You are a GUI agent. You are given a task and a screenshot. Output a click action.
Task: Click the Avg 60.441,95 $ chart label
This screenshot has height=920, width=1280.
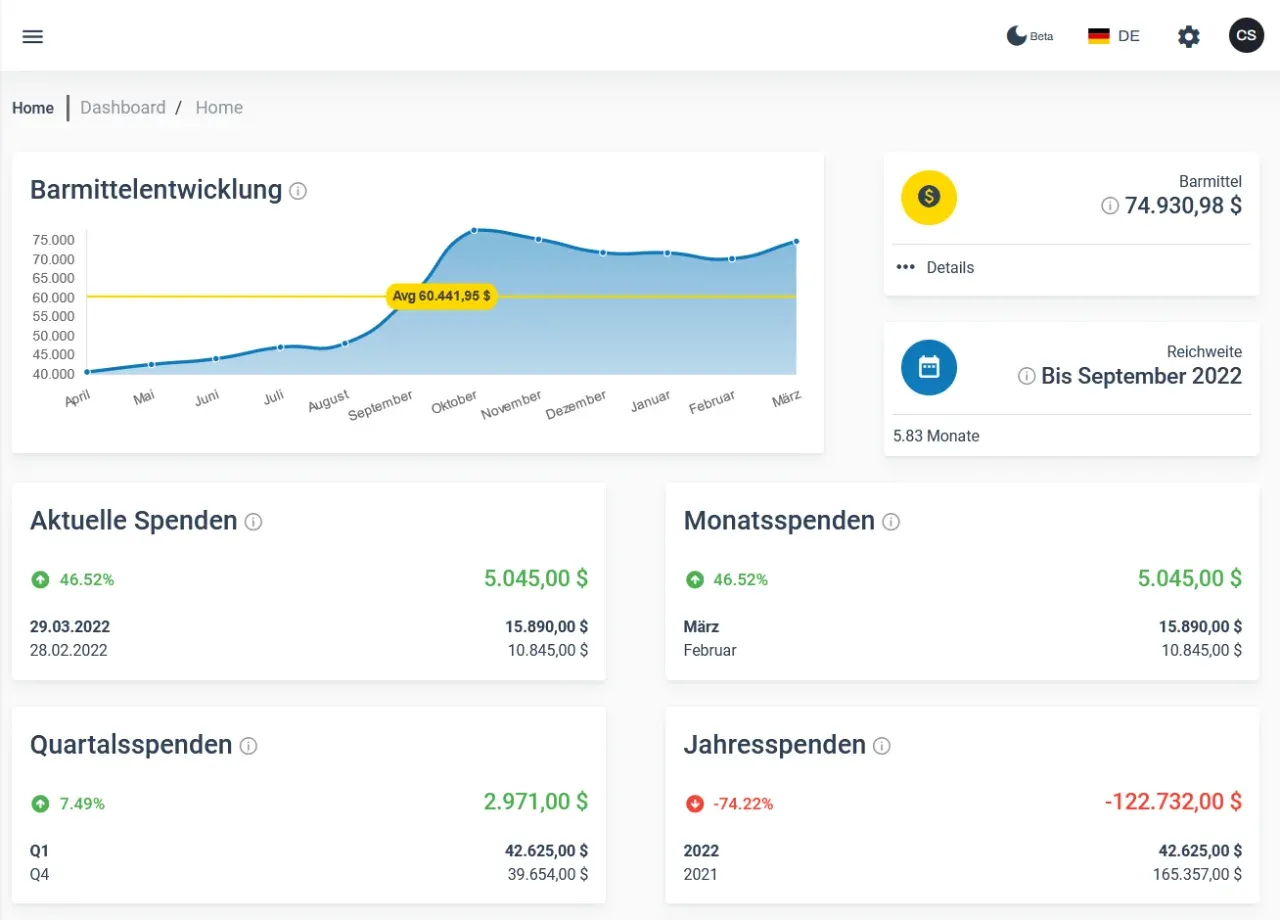(442, 296)
